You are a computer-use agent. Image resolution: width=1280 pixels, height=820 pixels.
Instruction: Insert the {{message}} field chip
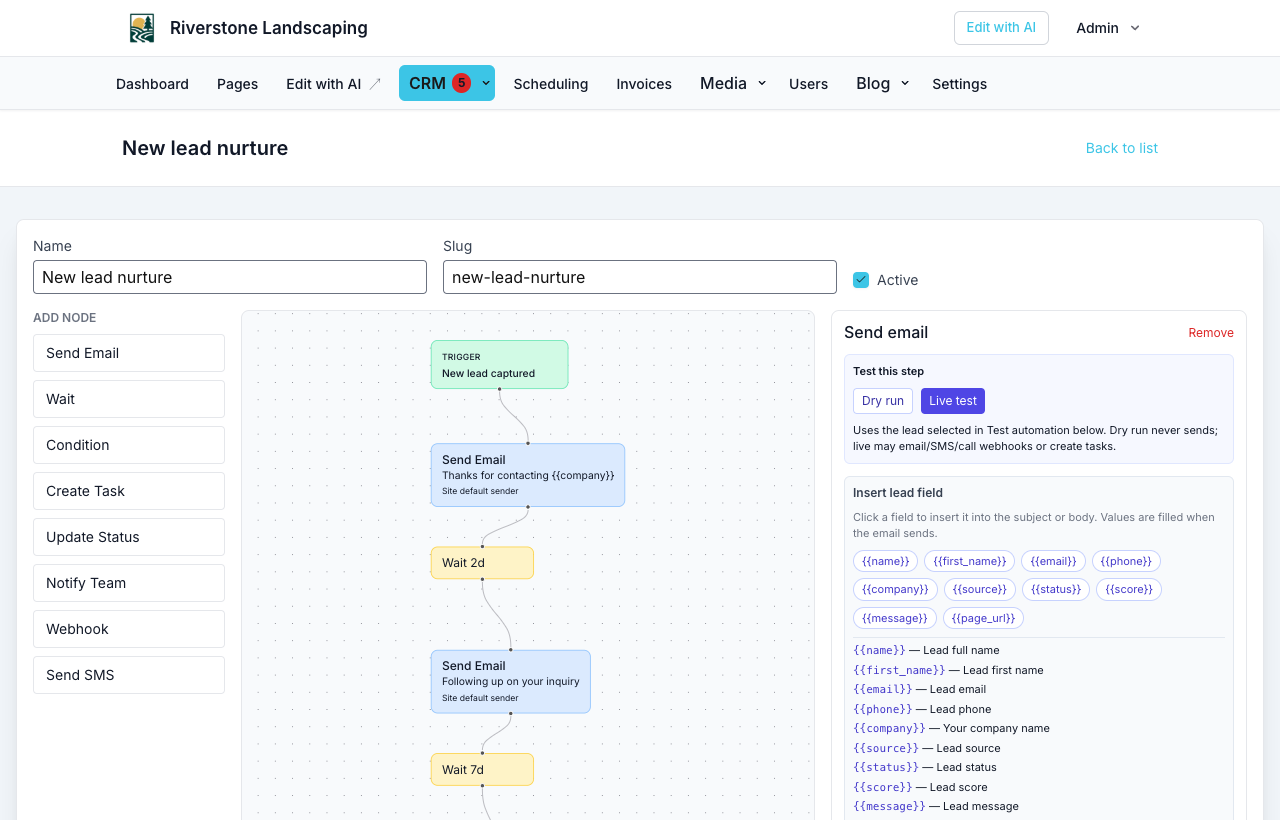tap(895, 618)
